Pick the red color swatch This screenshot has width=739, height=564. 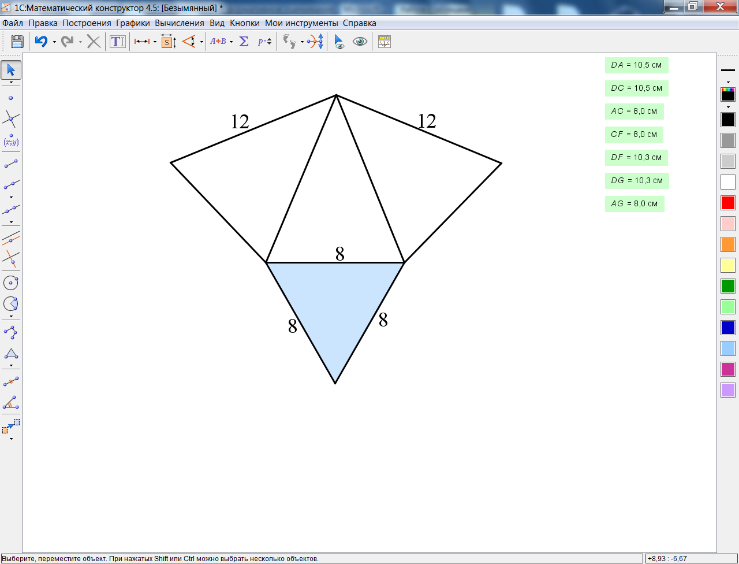(x=728, y=203)
